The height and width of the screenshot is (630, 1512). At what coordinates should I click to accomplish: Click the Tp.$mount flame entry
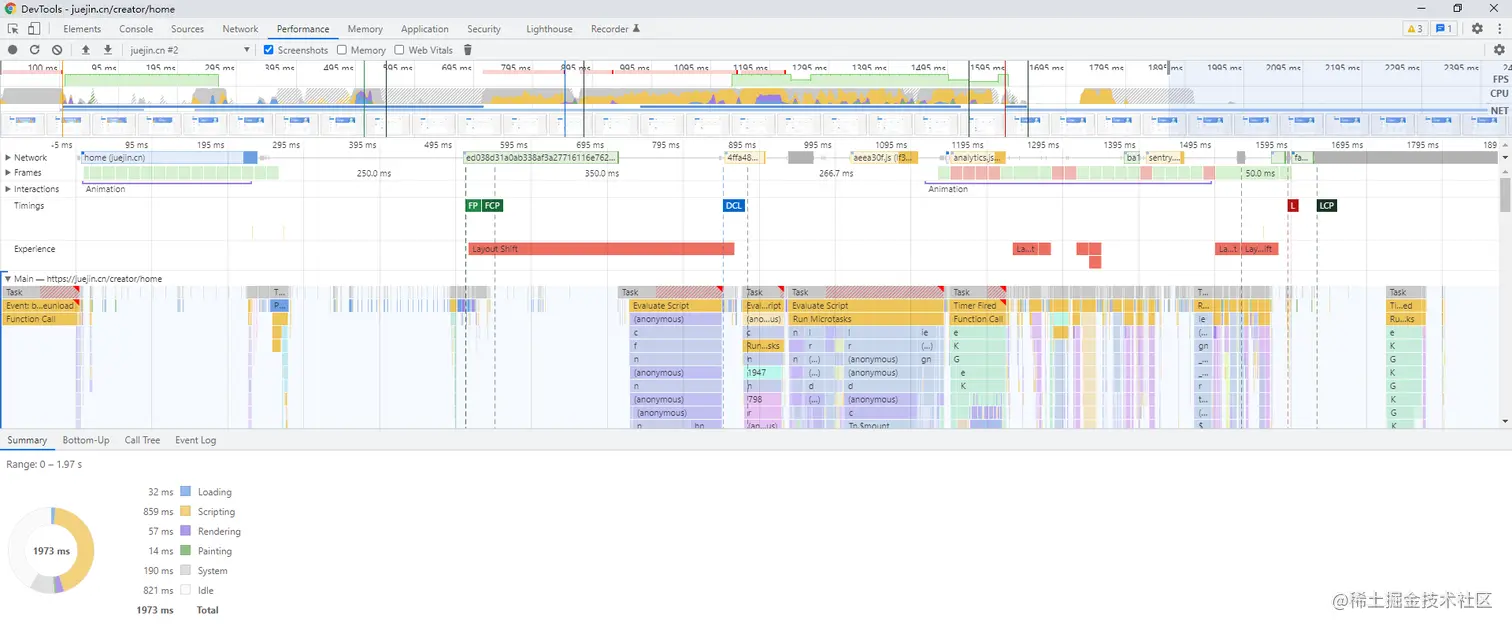coord(880,425)
